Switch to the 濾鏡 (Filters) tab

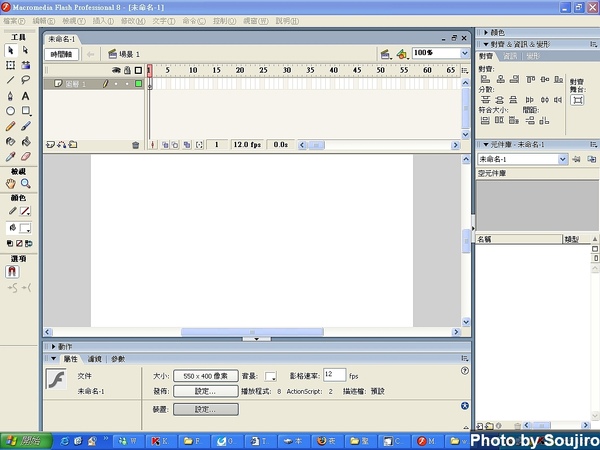coord(95,358)
